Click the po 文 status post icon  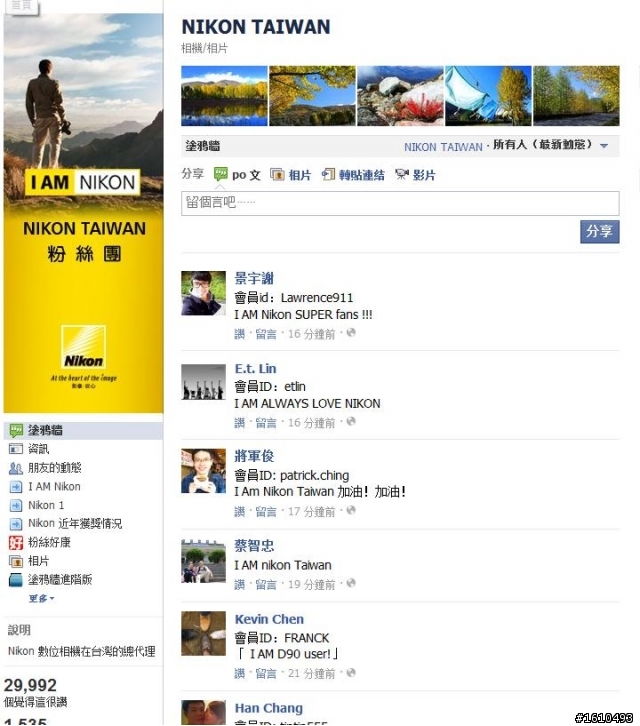220,175
